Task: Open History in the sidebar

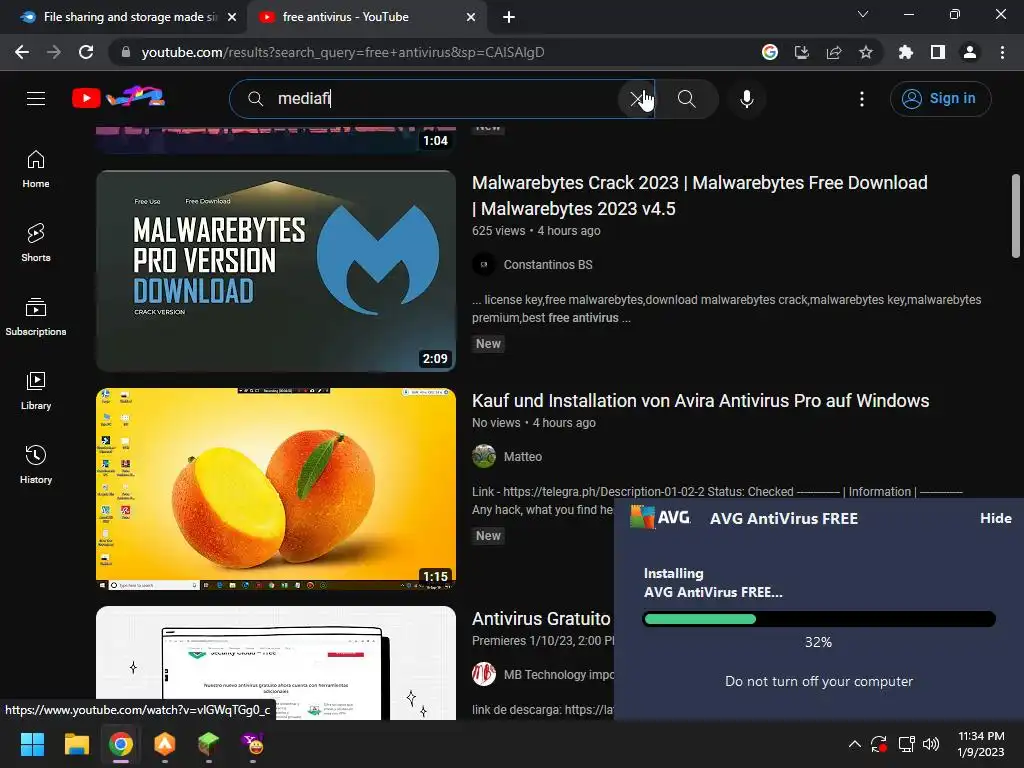Action: pyautogui.click(x=36, y=464)
